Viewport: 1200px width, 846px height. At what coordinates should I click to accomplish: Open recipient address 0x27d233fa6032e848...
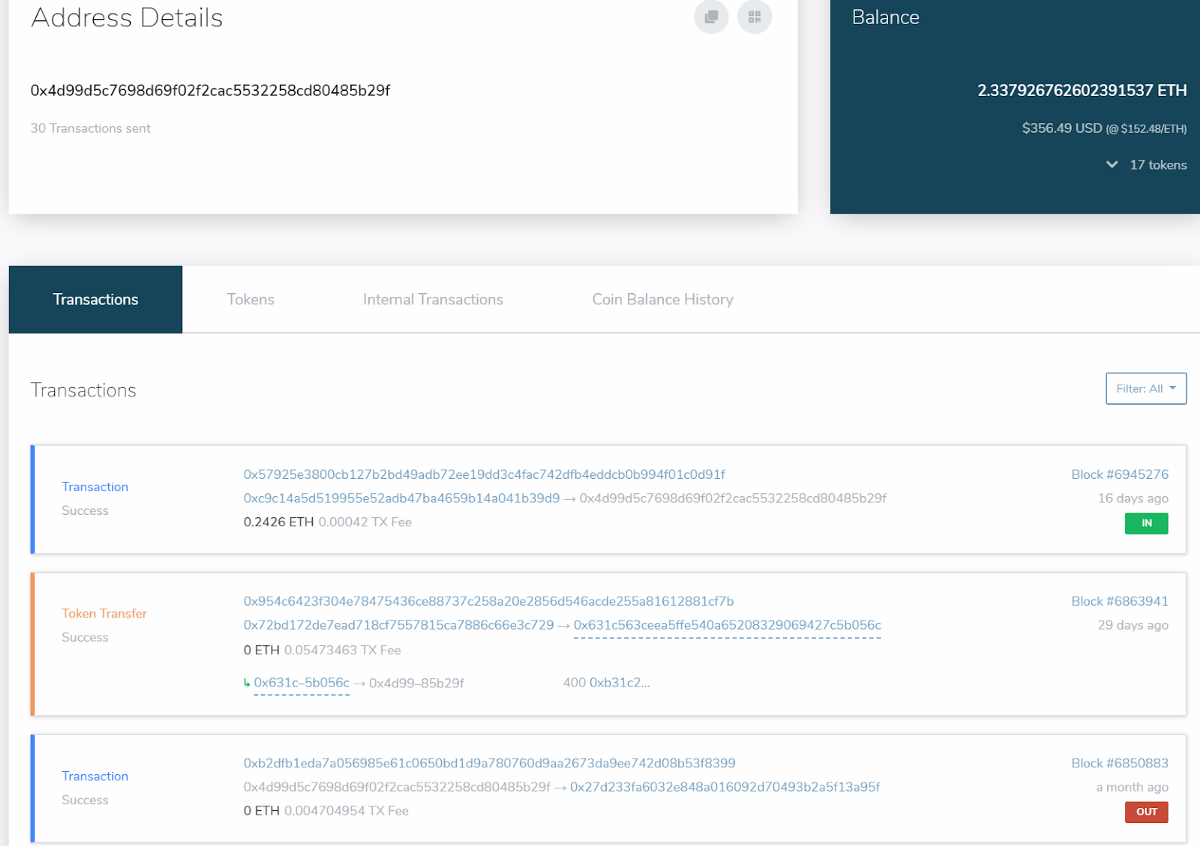tap(726, 787)
